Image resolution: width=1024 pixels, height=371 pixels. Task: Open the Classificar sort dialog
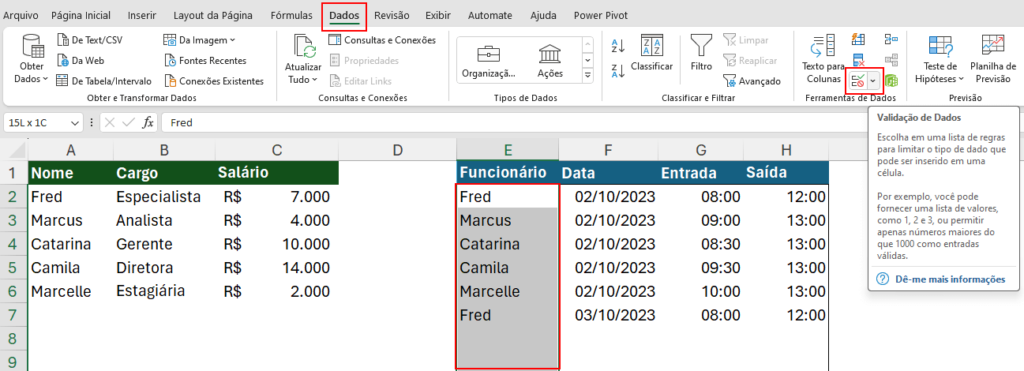(652, 53)
